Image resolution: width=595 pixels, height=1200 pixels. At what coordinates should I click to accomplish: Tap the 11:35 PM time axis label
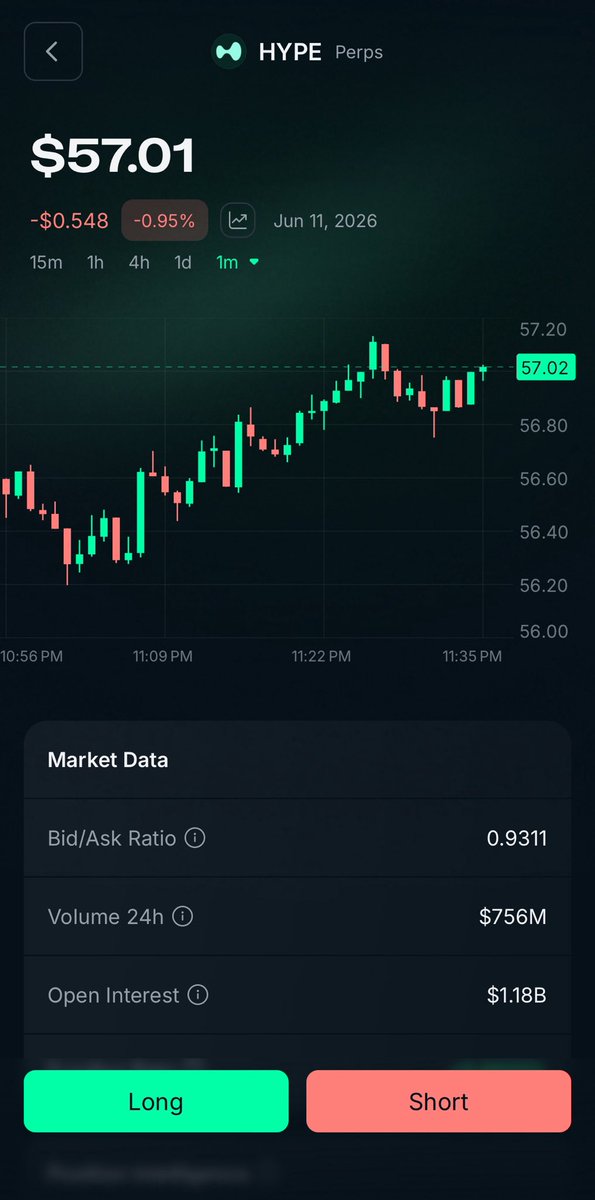472,656
